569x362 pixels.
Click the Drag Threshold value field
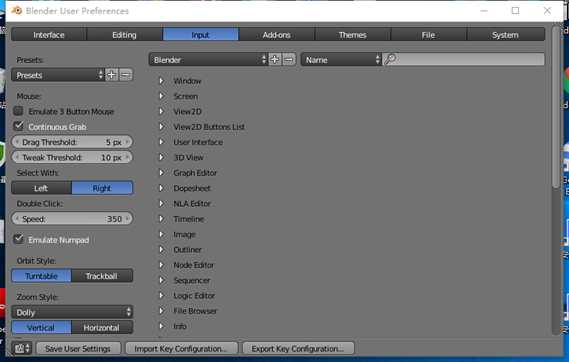[72, 142]
